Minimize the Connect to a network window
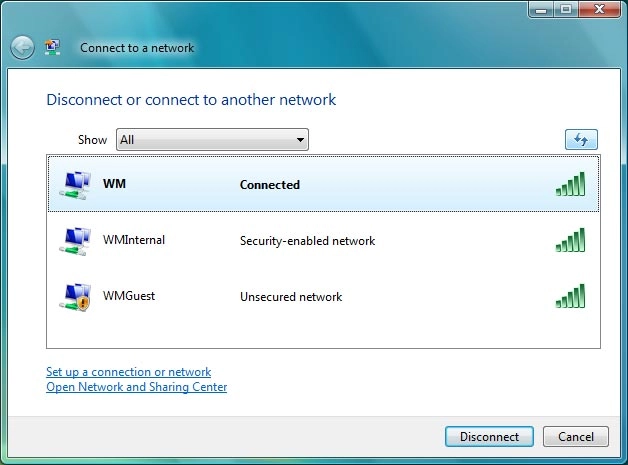Image resolution: width=628 pixels, height=465 pixels. (x=541, y=10)
